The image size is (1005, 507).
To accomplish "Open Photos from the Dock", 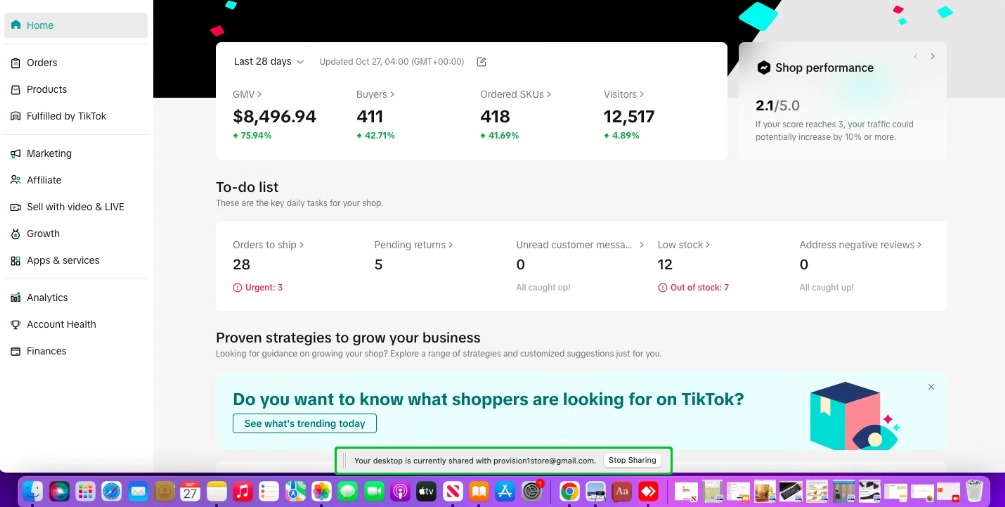I will [x=322, y=492].
